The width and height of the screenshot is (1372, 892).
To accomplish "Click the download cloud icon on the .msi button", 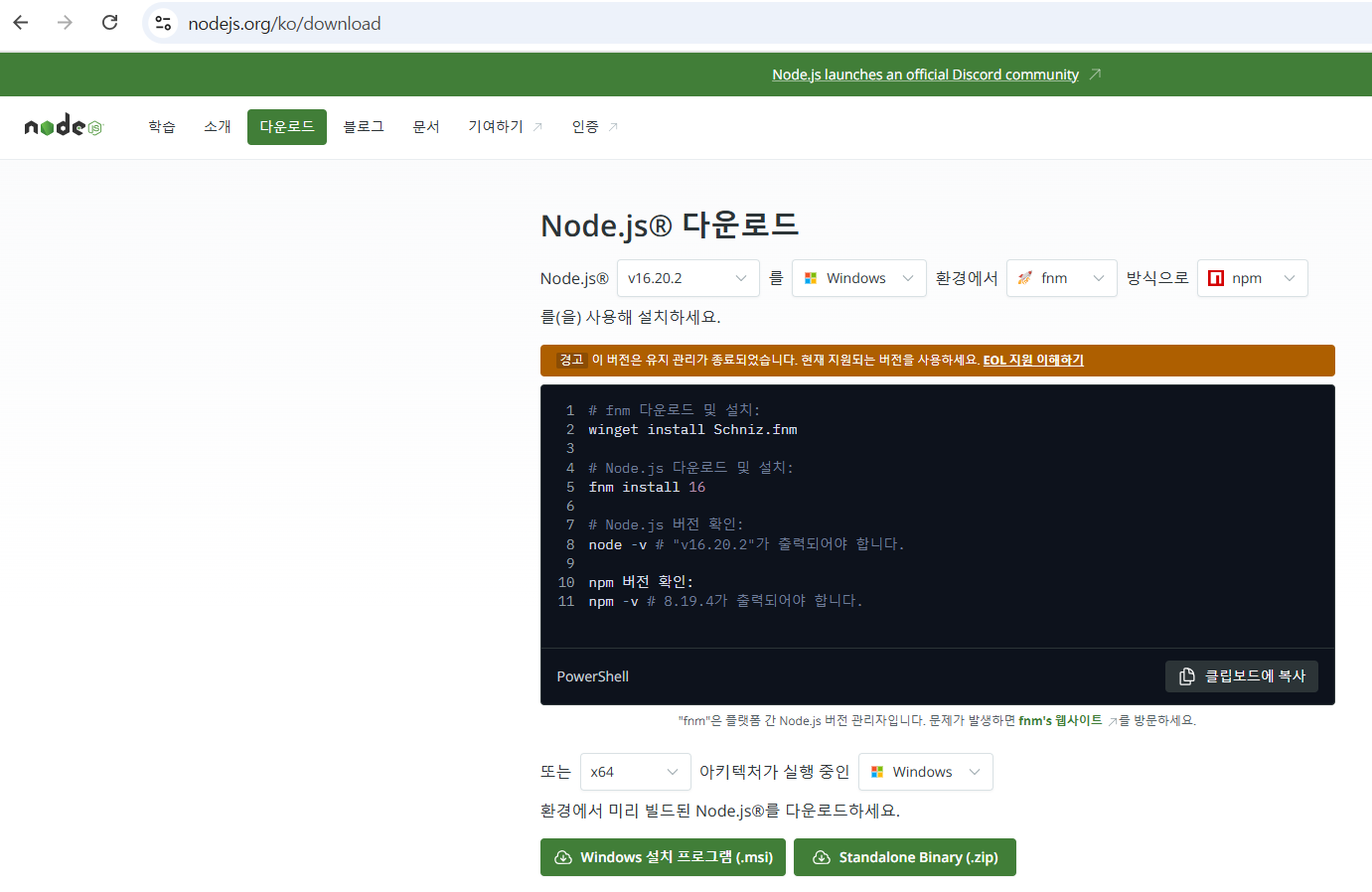I will (x=563, y=857).
